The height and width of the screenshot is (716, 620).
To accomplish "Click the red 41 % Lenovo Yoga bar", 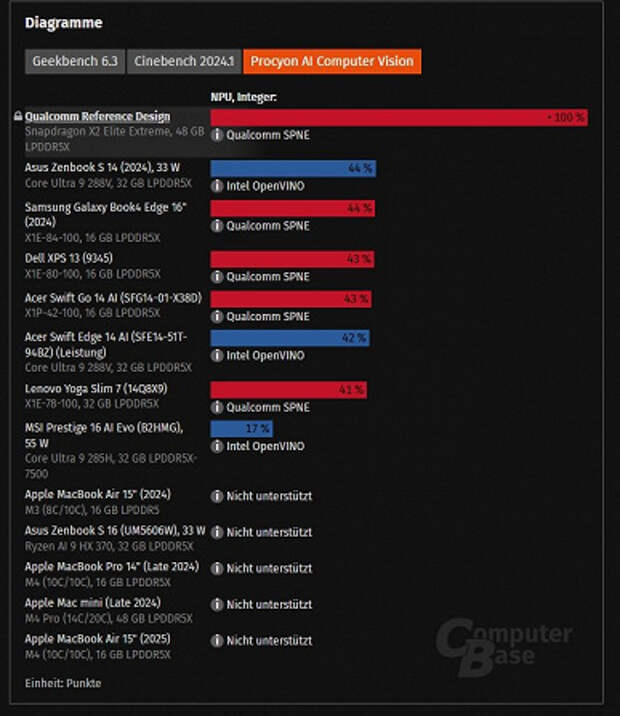I will (x=288, y=389).
